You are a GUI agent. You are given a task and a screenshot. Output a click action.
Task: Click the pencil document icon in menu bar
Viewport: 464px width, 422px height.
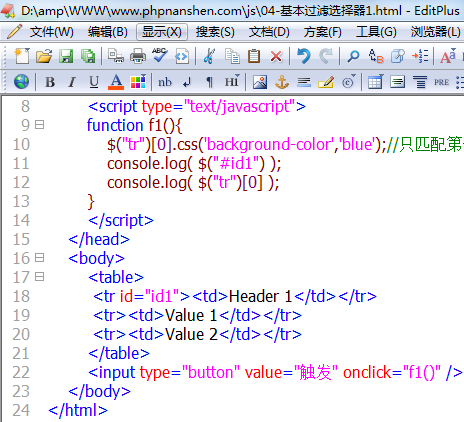(x=14, y=32)
